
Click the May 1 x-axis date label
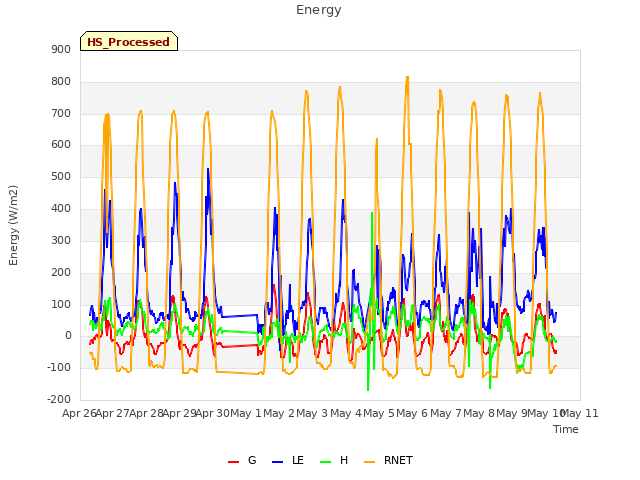(246, 413)
